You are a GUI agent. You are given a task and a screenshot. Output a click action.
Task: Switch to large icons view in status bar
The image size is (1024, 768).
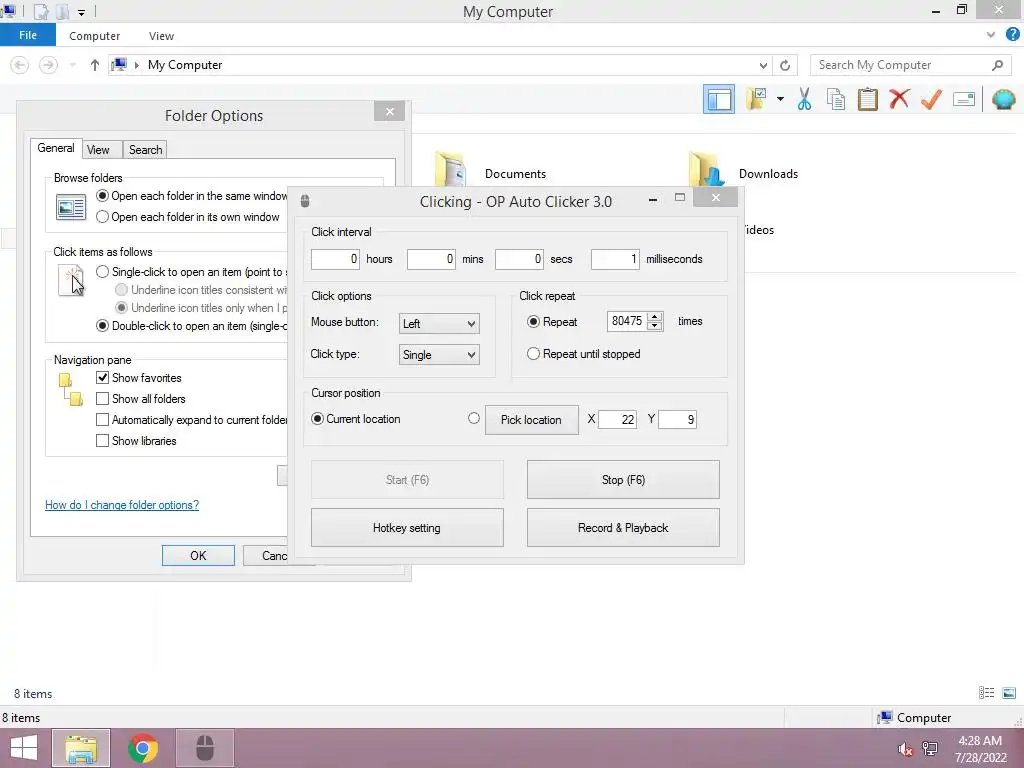click(1009, 693)
